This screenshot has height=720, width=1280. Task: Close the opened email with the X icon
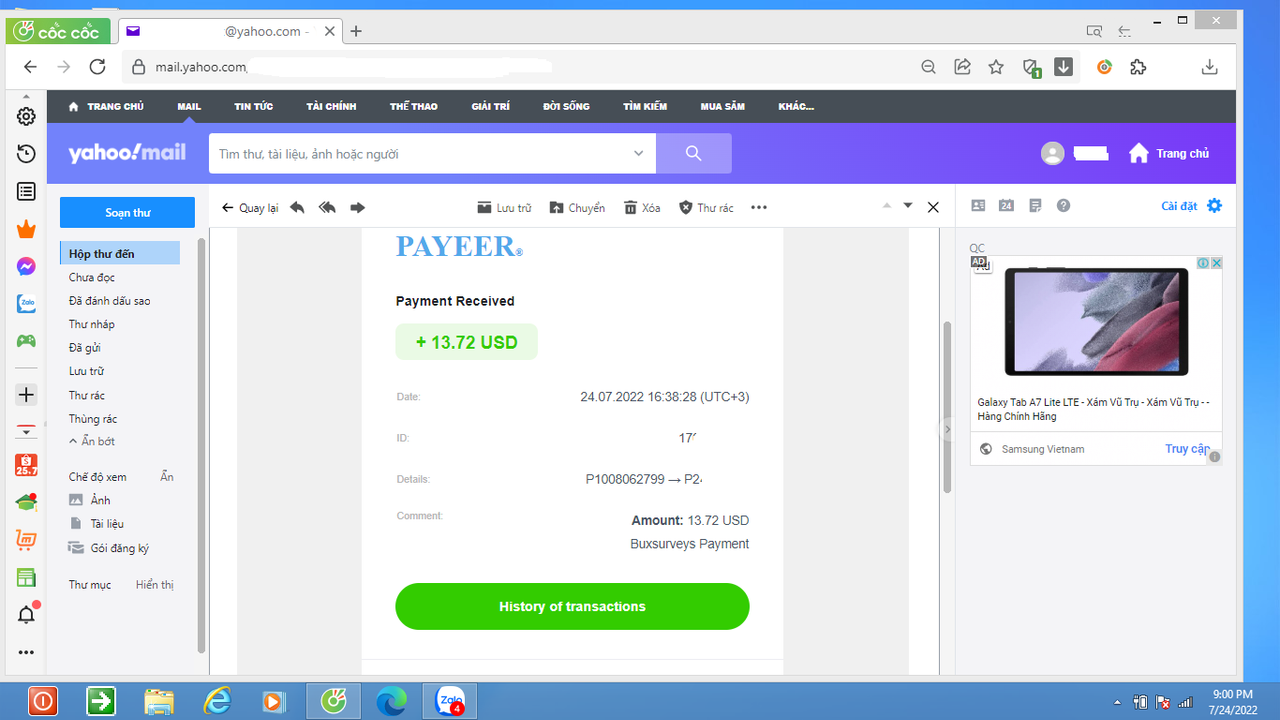coord(933,207)
